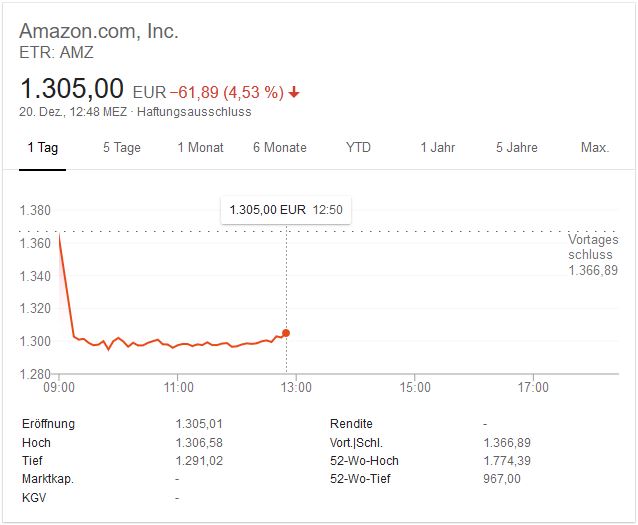The image size is (638, 525).
Task: Click the large 1.305,00 current price
Action: [72, 89]
